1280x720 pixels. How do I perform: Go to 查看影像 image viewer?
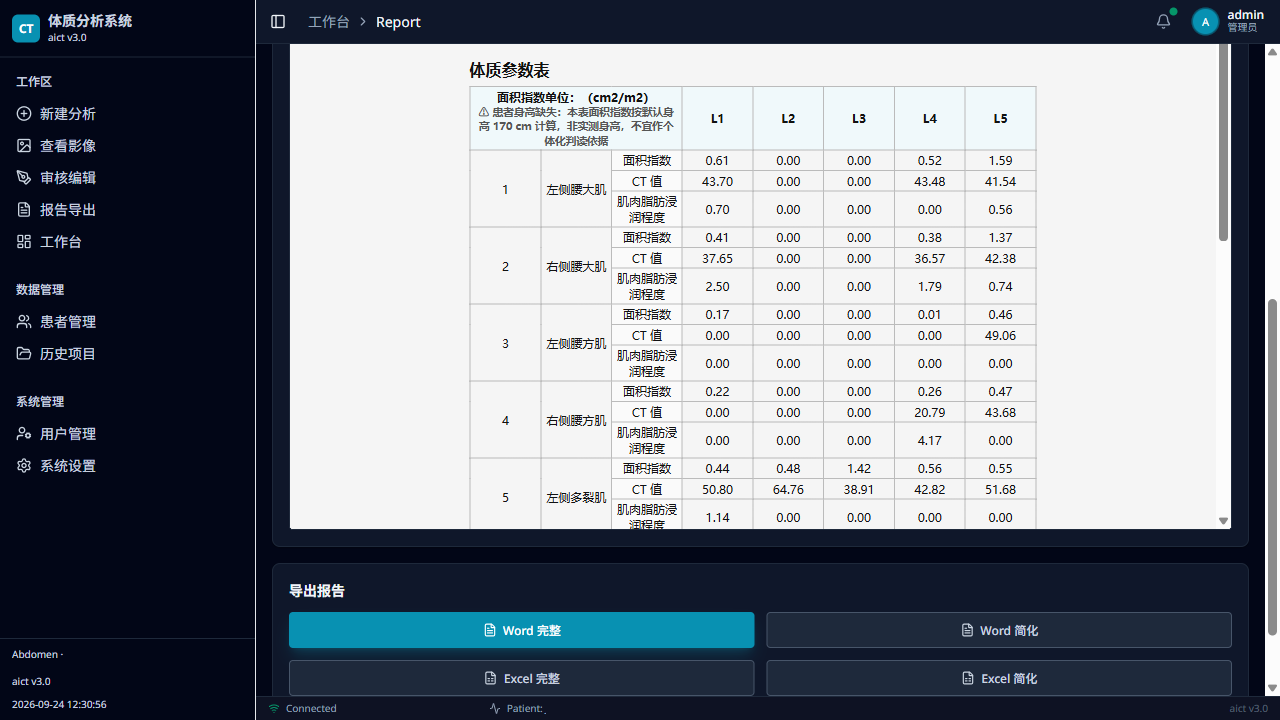pos(128,146)
